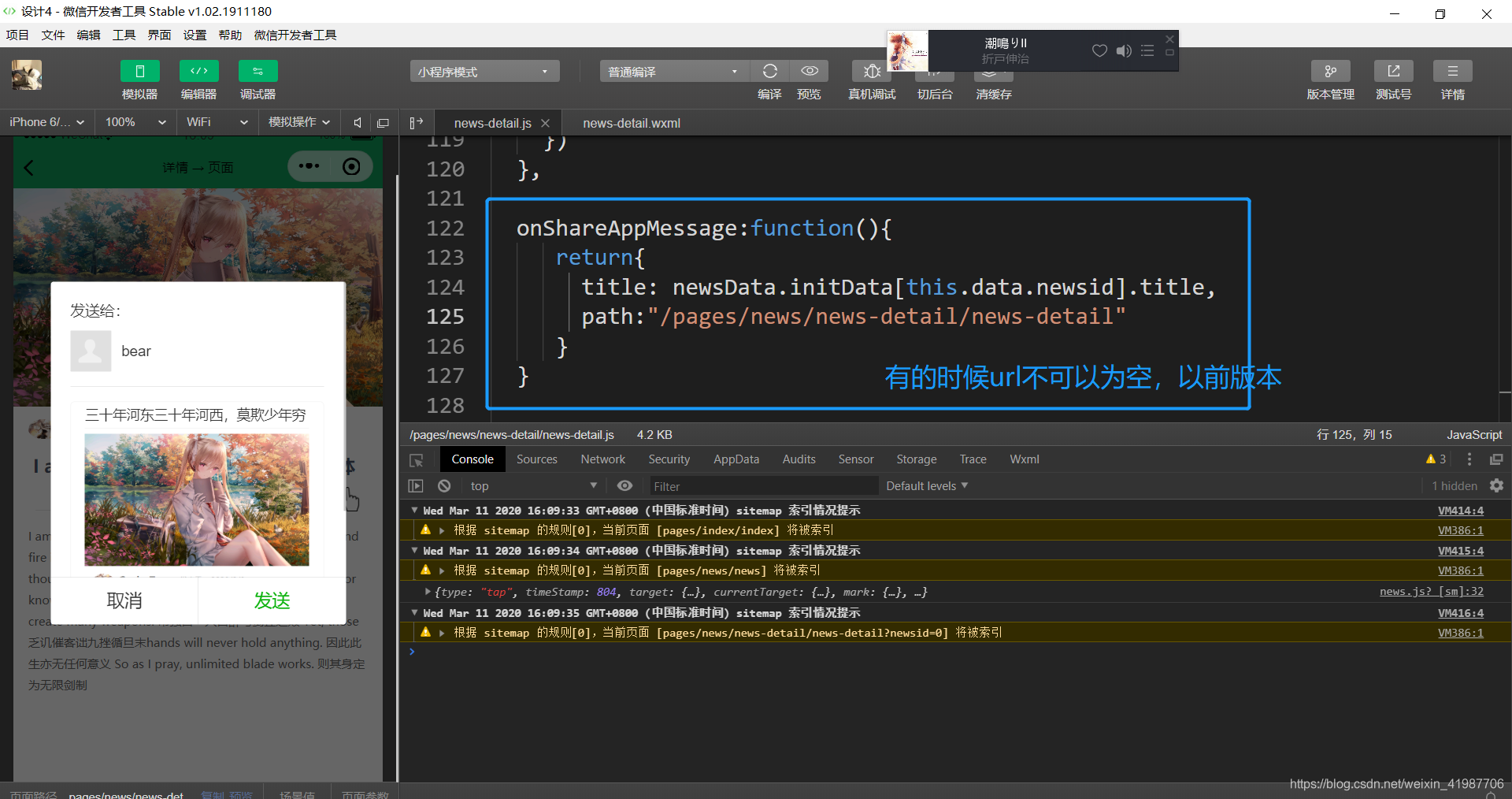
Task: Open the VM414:4 source link
Action: (x=1461, y=511)
